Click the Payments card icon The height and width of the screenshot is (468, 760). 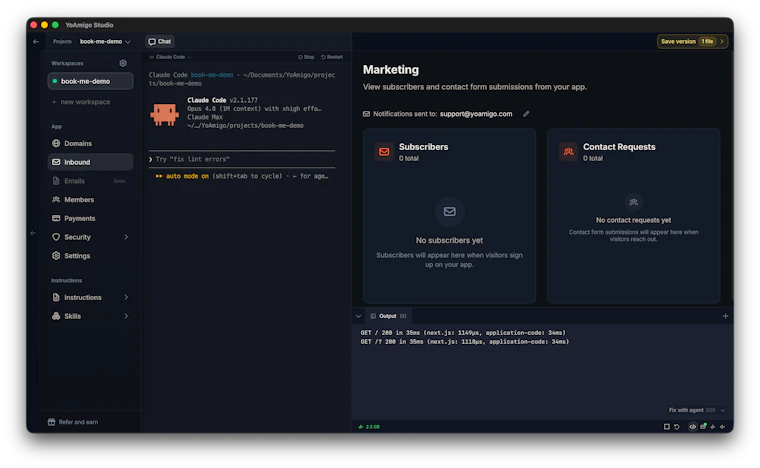tap(56, 218)
